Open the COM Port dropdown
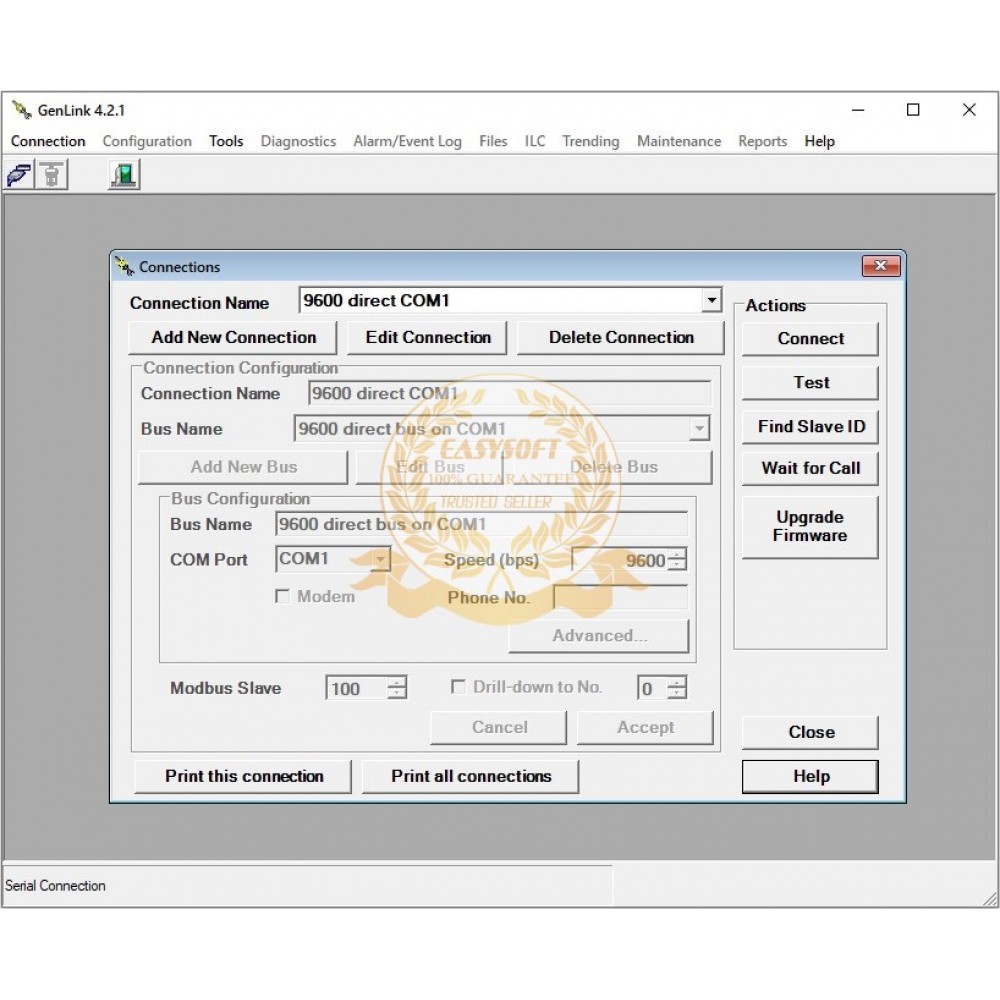 [380, 559]
